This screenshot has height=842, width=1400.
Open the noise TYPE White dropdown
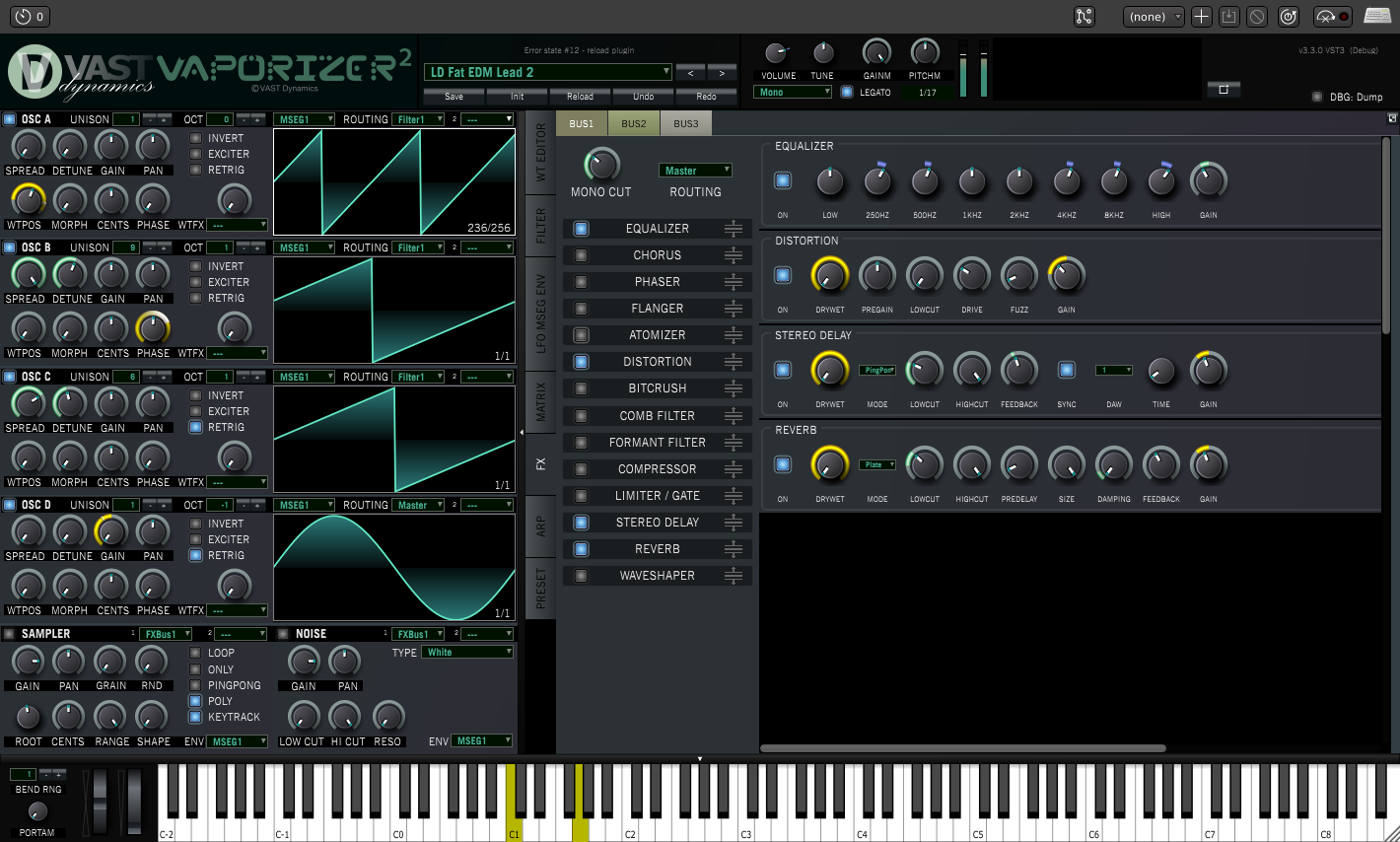click(468, 652)
